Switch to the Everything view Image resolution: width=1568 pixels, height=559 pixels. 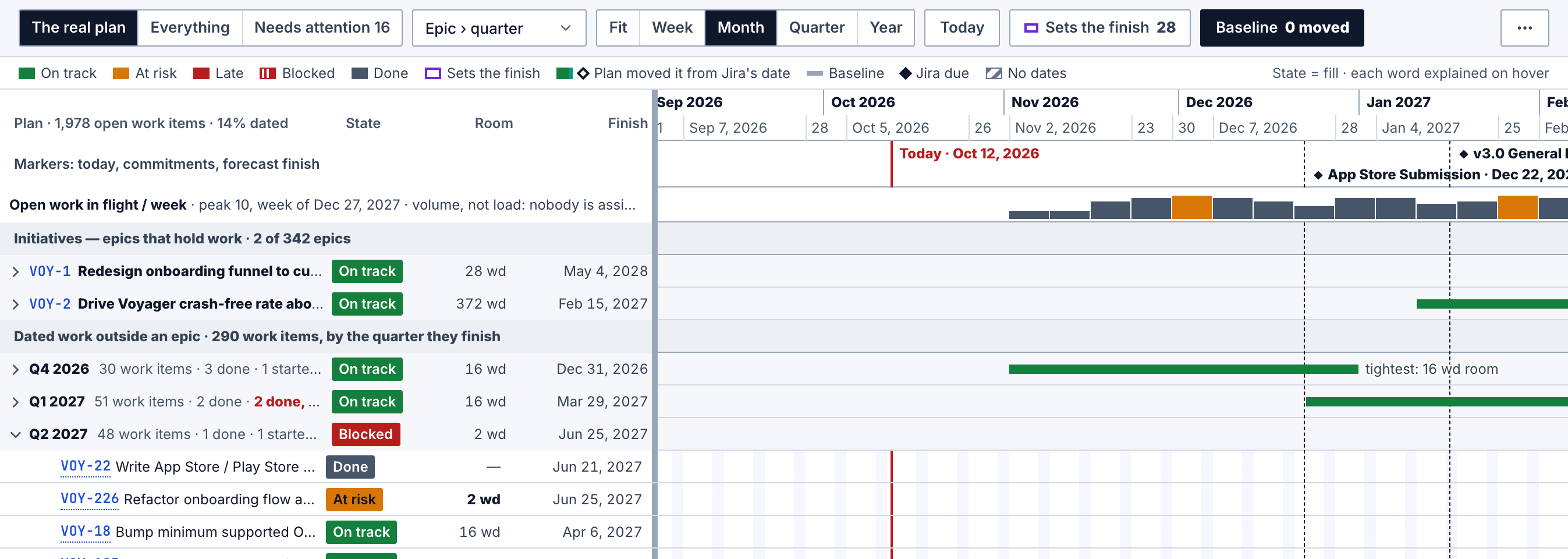pos(190,28)
